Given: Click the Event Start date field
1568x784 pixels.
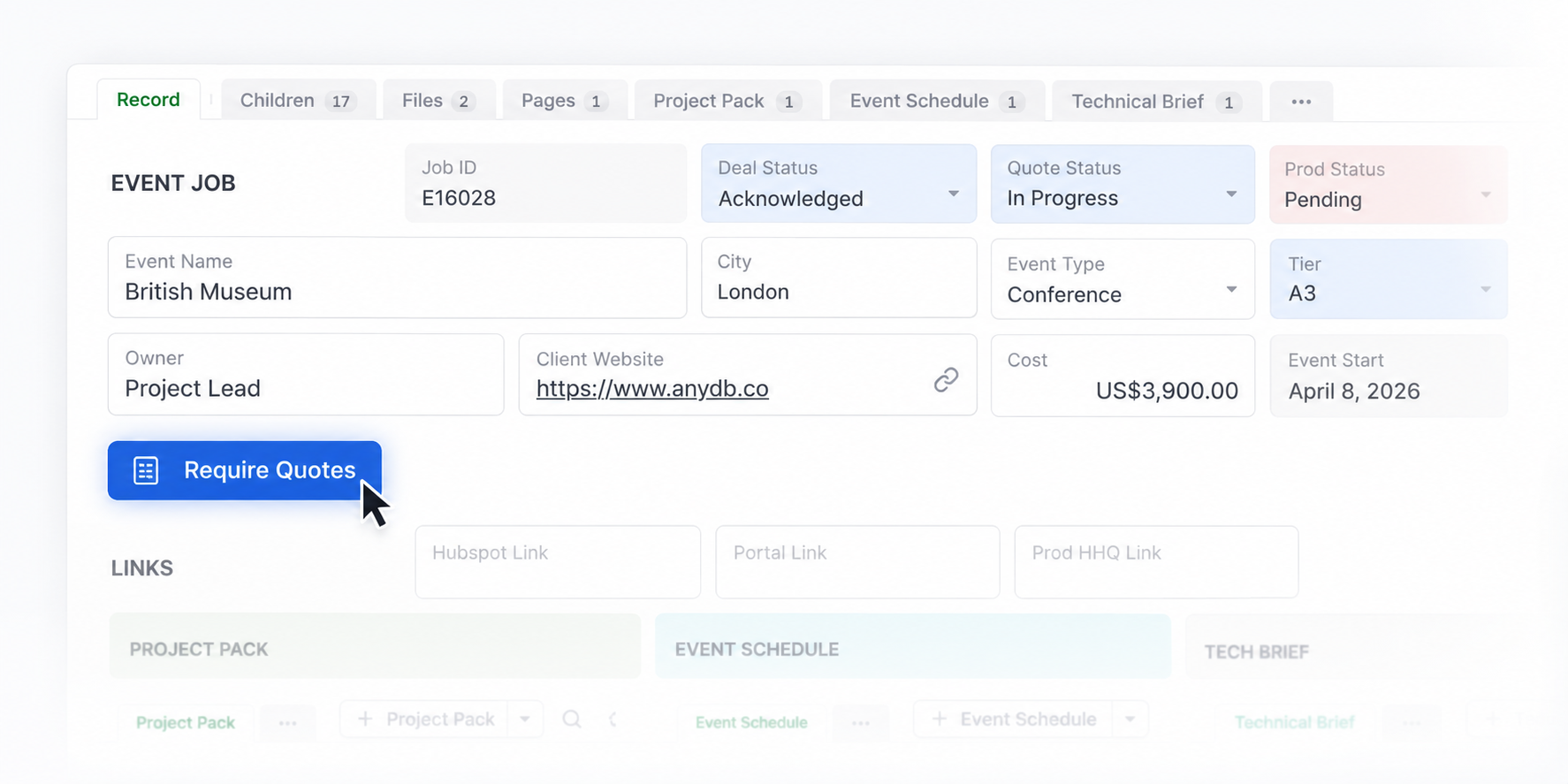Looking at the screenshot, I should [1389, 375].
